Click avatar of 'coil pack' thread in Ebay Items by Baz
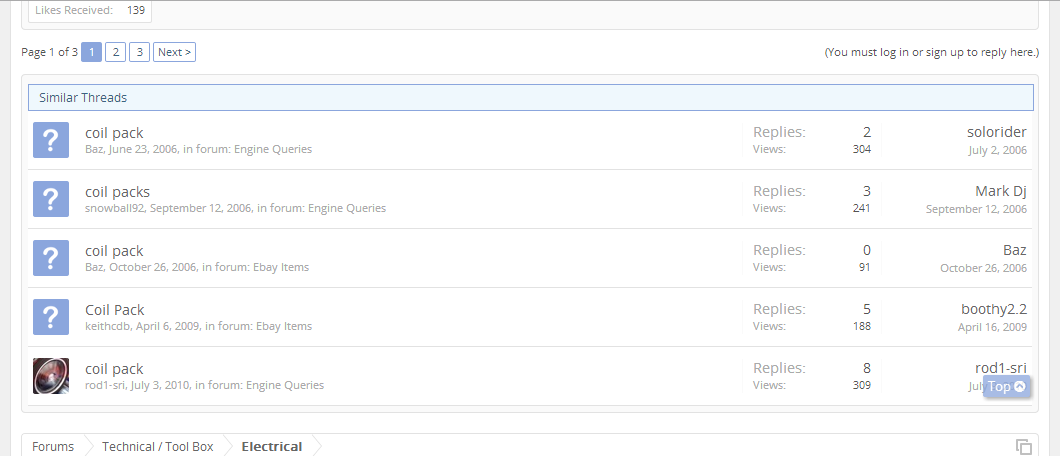The image size is (1060, 456). click(51, 258)
